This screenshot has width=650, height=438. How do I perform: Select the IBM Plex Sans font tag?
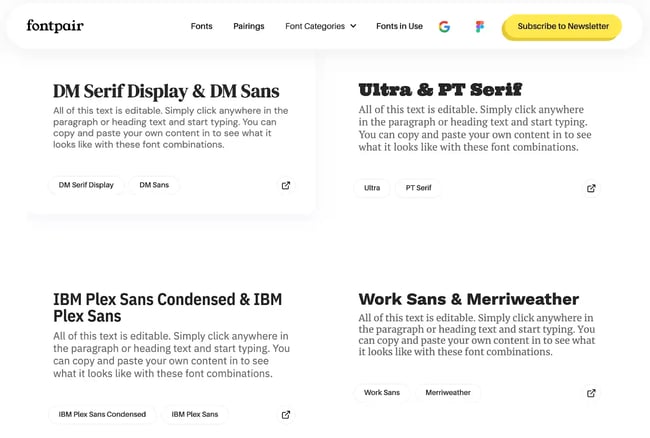[x=195, y=414]
